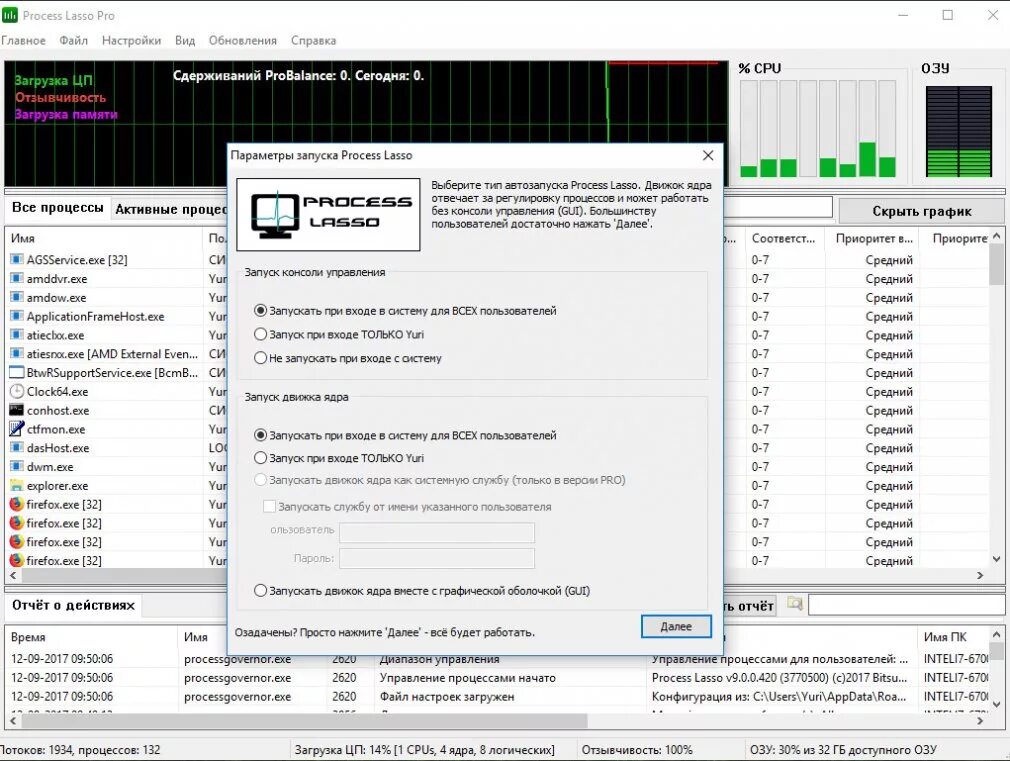
Task: Click the Имя ПК column header
Action: (x=953, y=637)
